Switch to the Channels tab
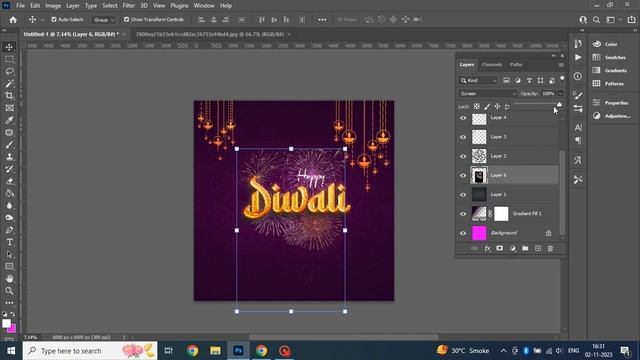This screenshot has height=360, width=640. point(492,64)
